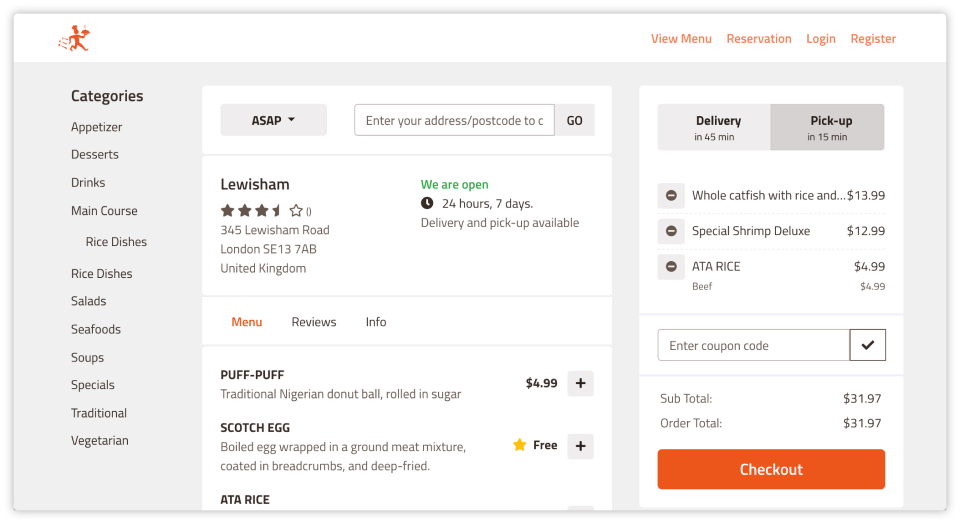The height and width of the screenshot is (524, 960).
Task: Click the Whole catfish cart item name
Action: click(x=769, y=195)
